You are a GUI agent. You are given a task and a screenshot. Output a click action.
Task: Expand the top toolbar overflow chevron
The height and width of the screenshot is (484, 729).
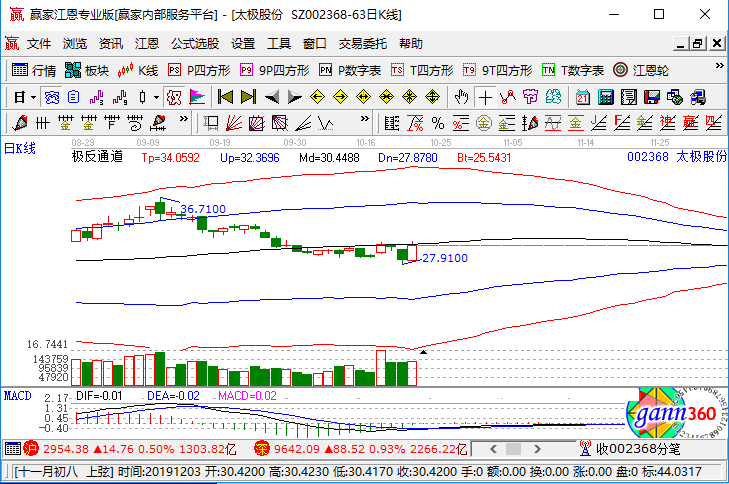719,66
